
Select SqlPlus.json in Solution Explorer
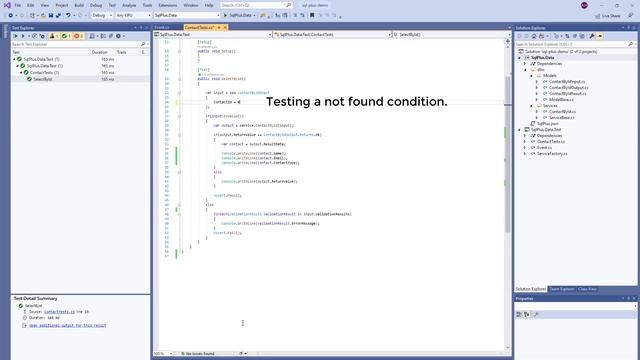[547, 124]
